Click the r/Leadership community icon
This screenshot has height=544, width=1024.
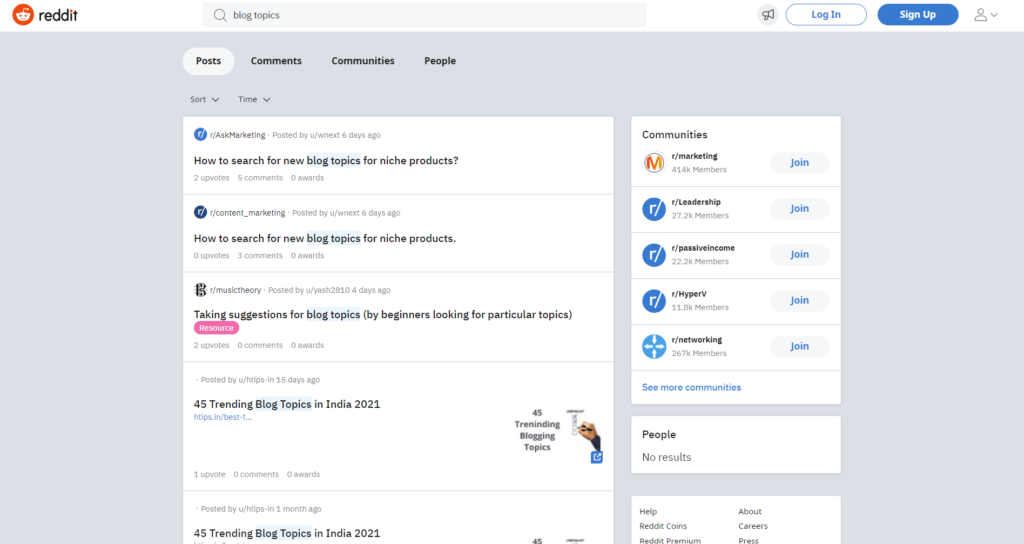(654, 208)
